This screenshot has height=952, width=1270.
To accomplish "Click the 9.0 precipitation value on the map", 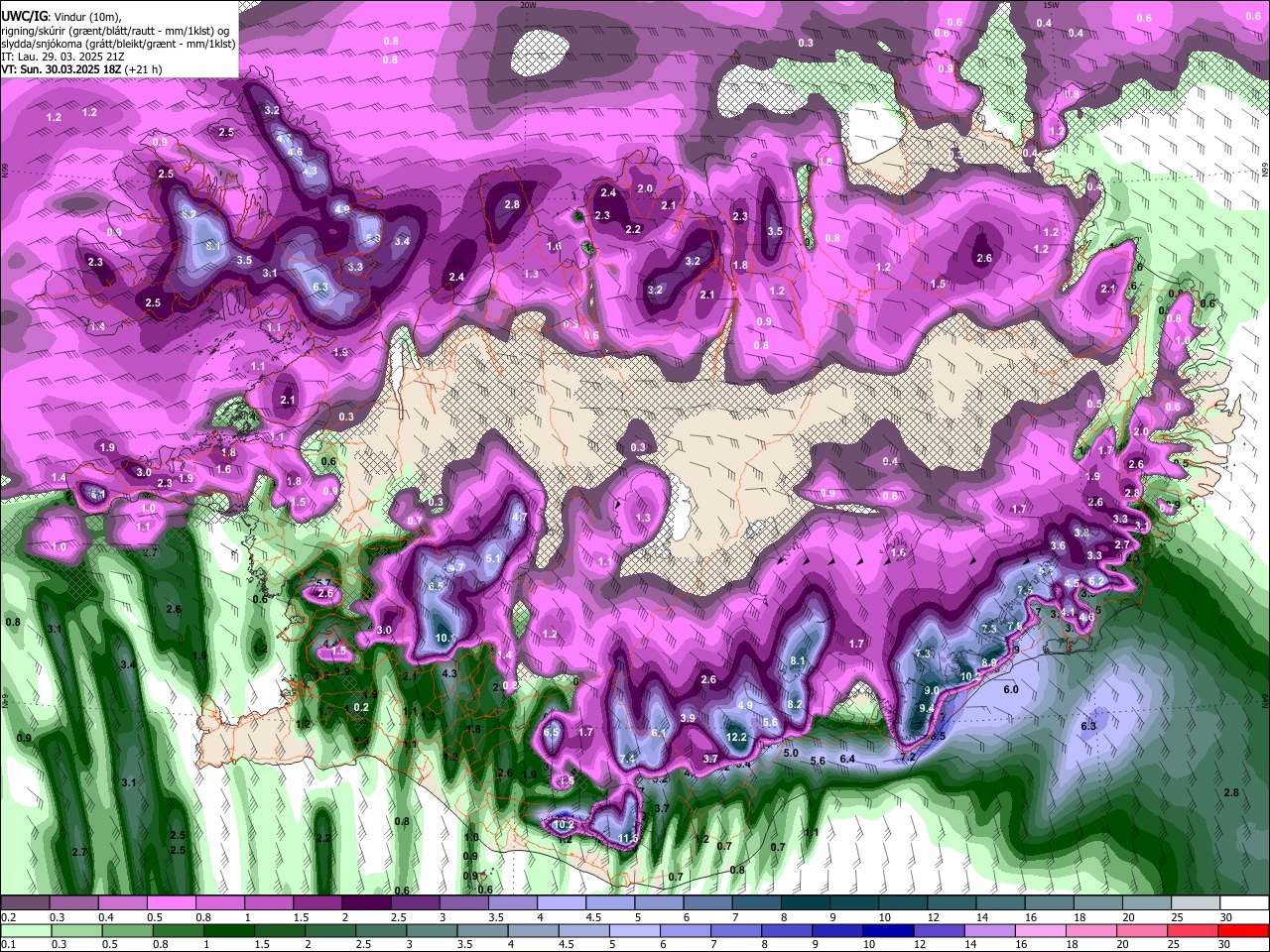I will click(932, 690).
